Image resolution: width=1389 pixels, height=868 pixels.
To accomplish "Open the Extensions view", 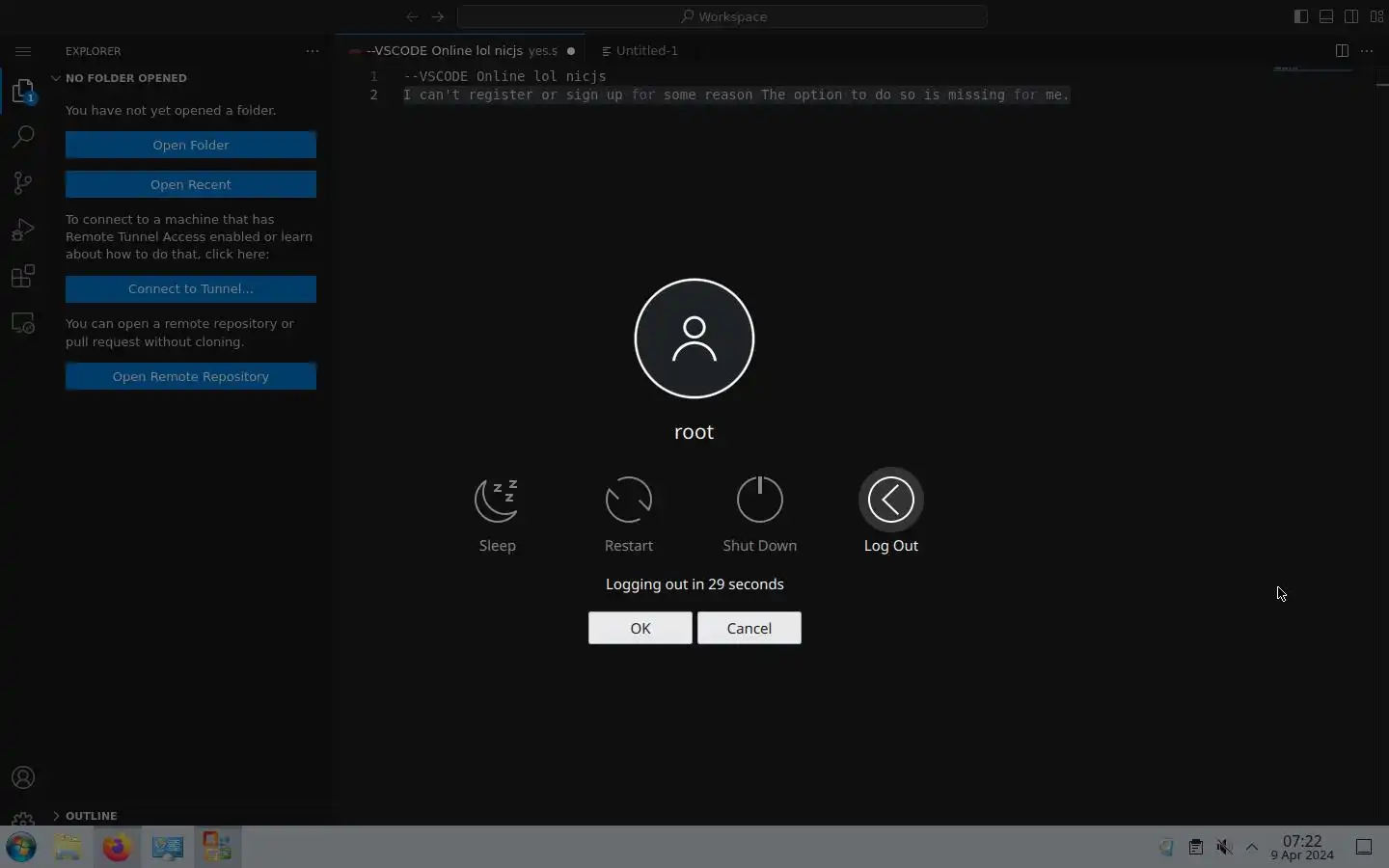I will [23, 277].
